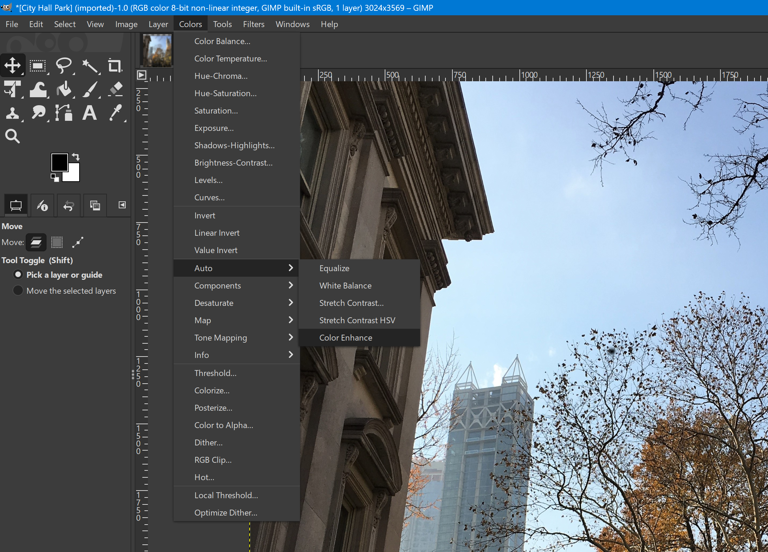Set Move mode to selection
This screenshot has width=768, height=552.
[57, 242]
